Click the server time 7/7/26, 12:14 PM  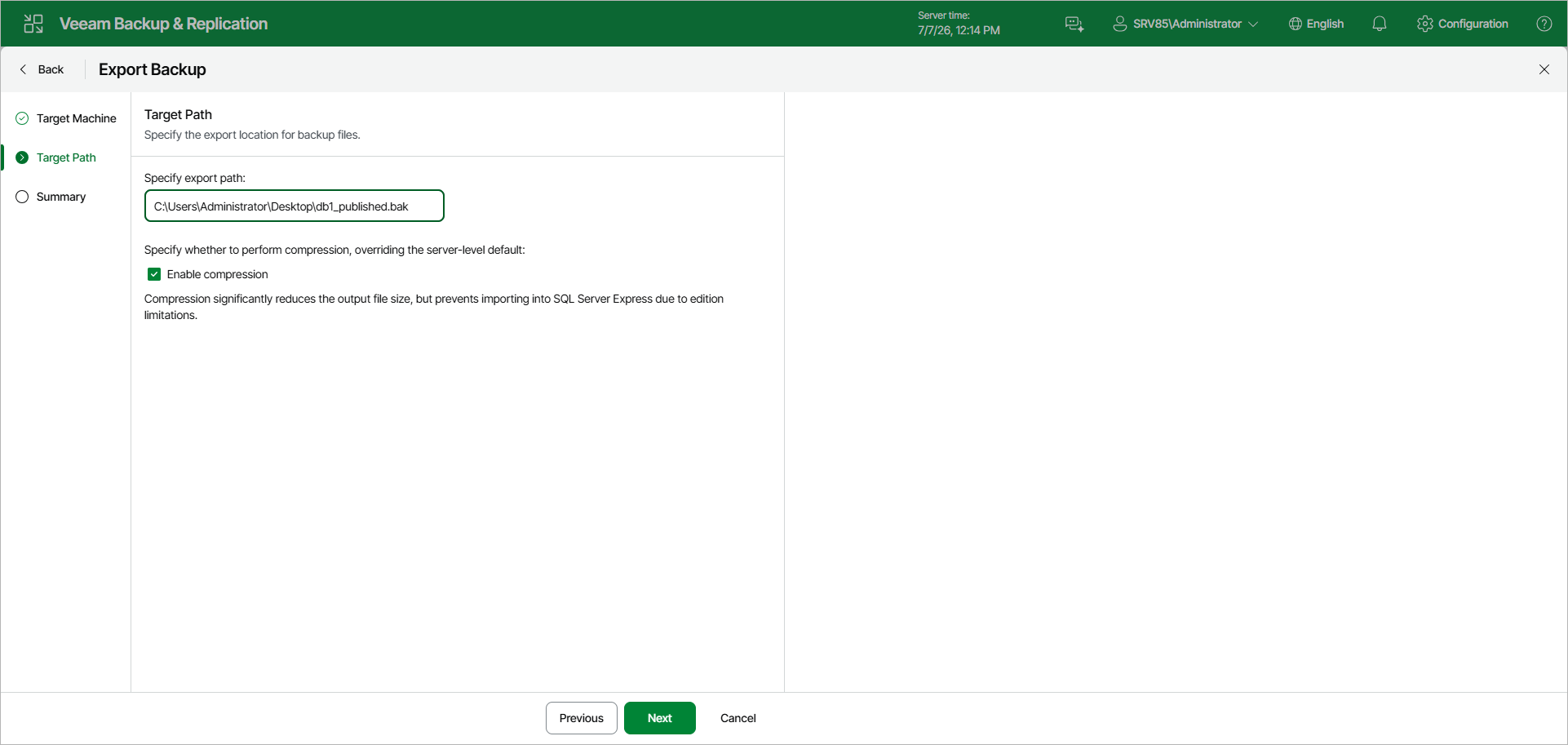click(x=959, y=30)
